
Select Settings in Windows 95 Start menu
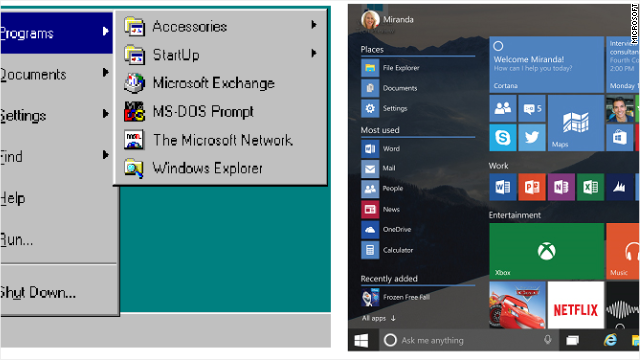[x=56, y=116]
